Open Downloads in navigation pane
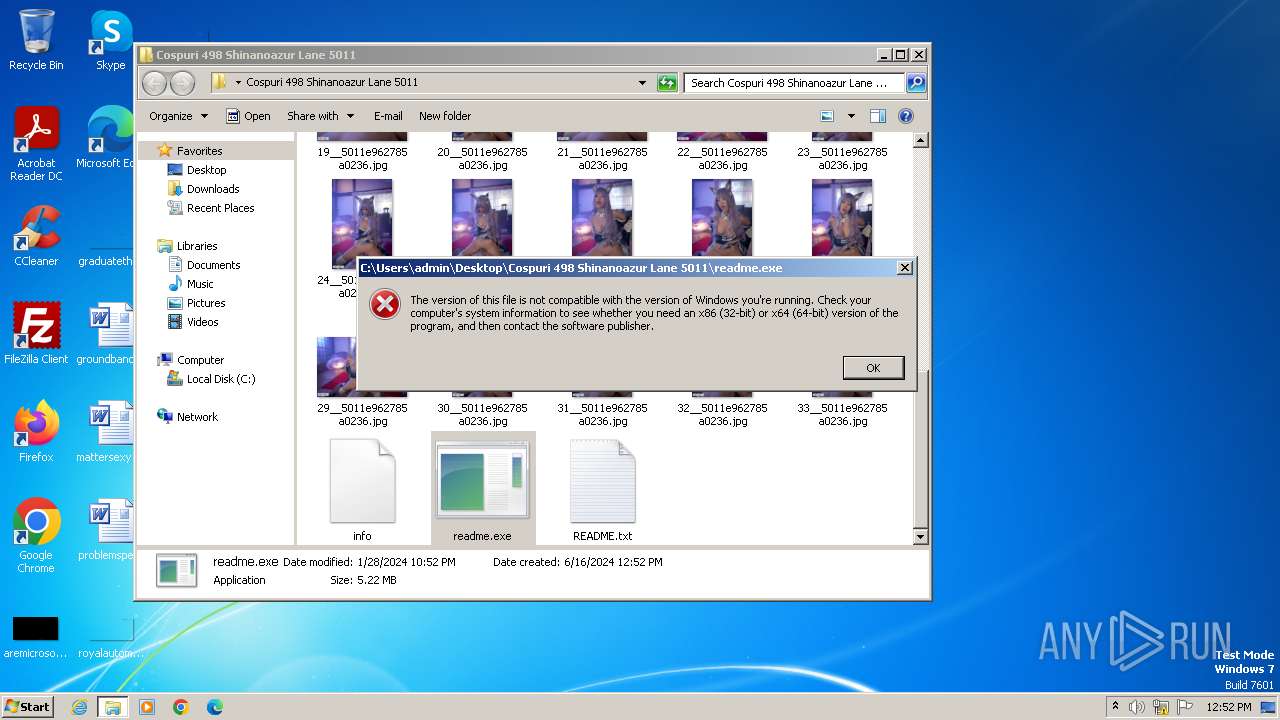The height and width of the screenshot is (720, 1280). point(213,189)
